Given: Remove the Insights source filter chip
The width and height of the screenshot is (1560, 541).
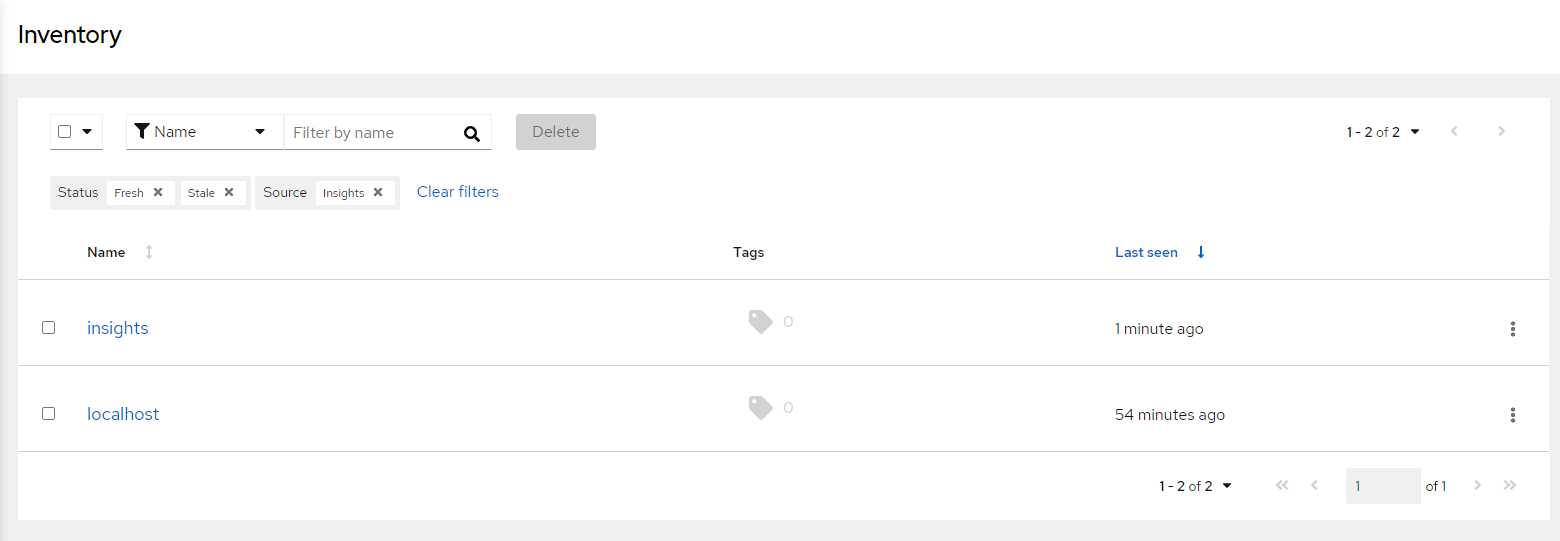Looking at the screenshot, I should (x=378, y=193).
